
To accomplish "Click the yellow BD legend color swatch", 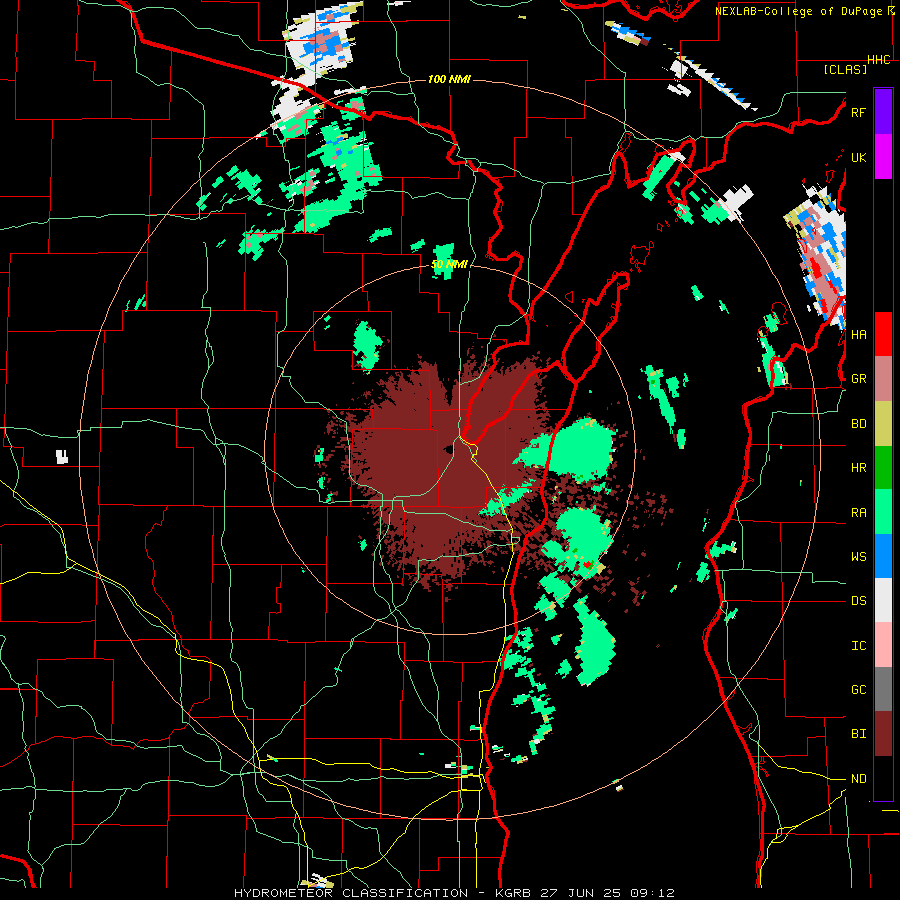I will point(883,424).
